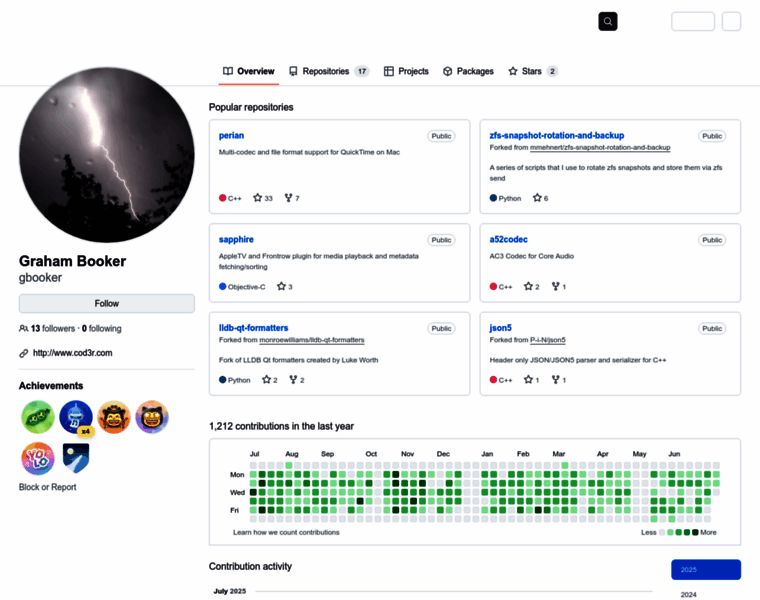
Task: Click the blank wide button in top-right header
Action: point(693,21)
